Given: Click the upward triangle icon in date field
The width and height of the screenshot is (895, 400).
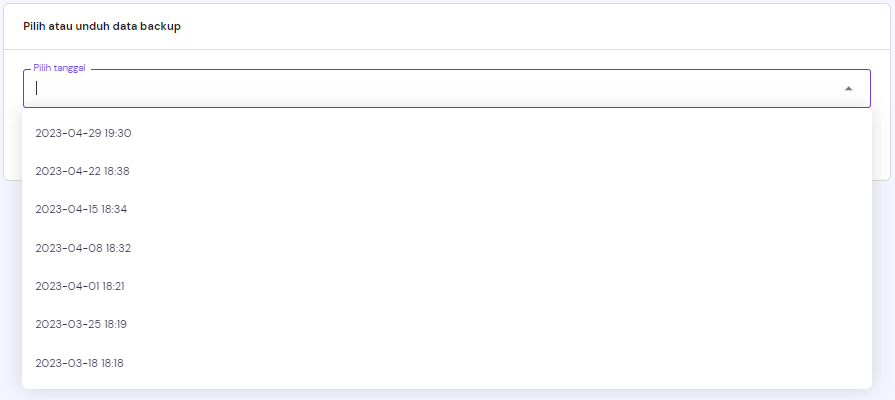Looking at the screenshot, I should point(848,88).
